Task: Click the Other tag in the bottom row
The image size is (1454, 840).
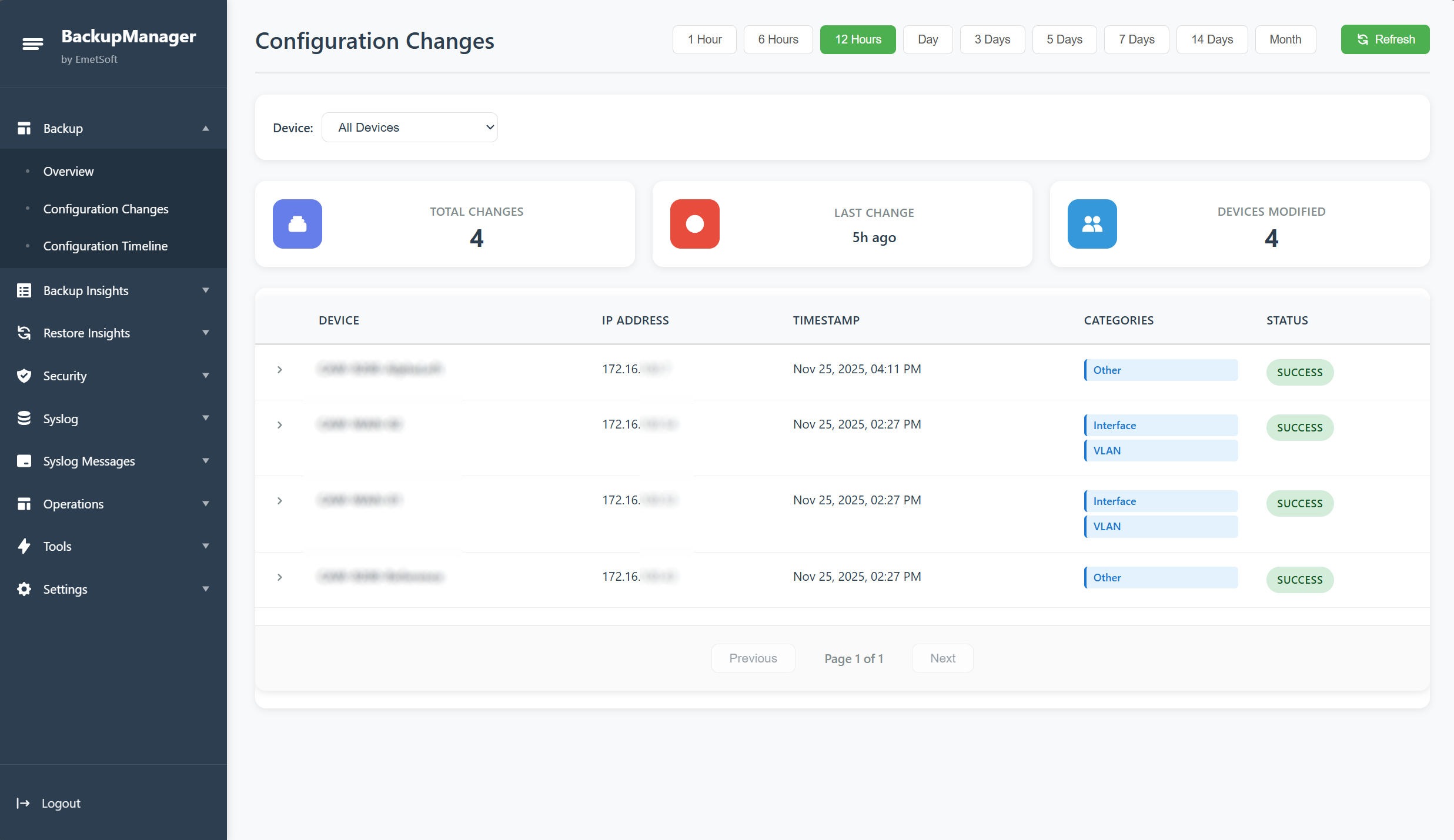Action: click(1161, 578)
